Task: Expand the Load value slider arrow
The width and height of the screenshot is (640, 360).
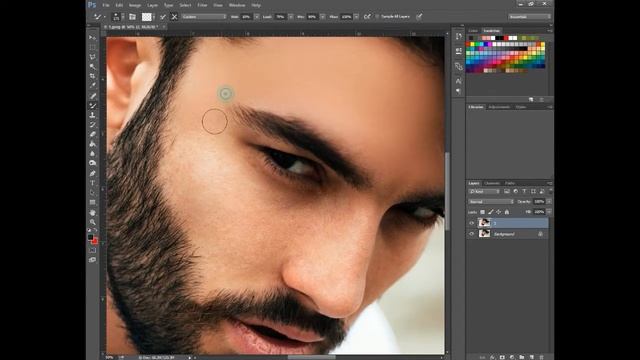Action: coord(291,17)
